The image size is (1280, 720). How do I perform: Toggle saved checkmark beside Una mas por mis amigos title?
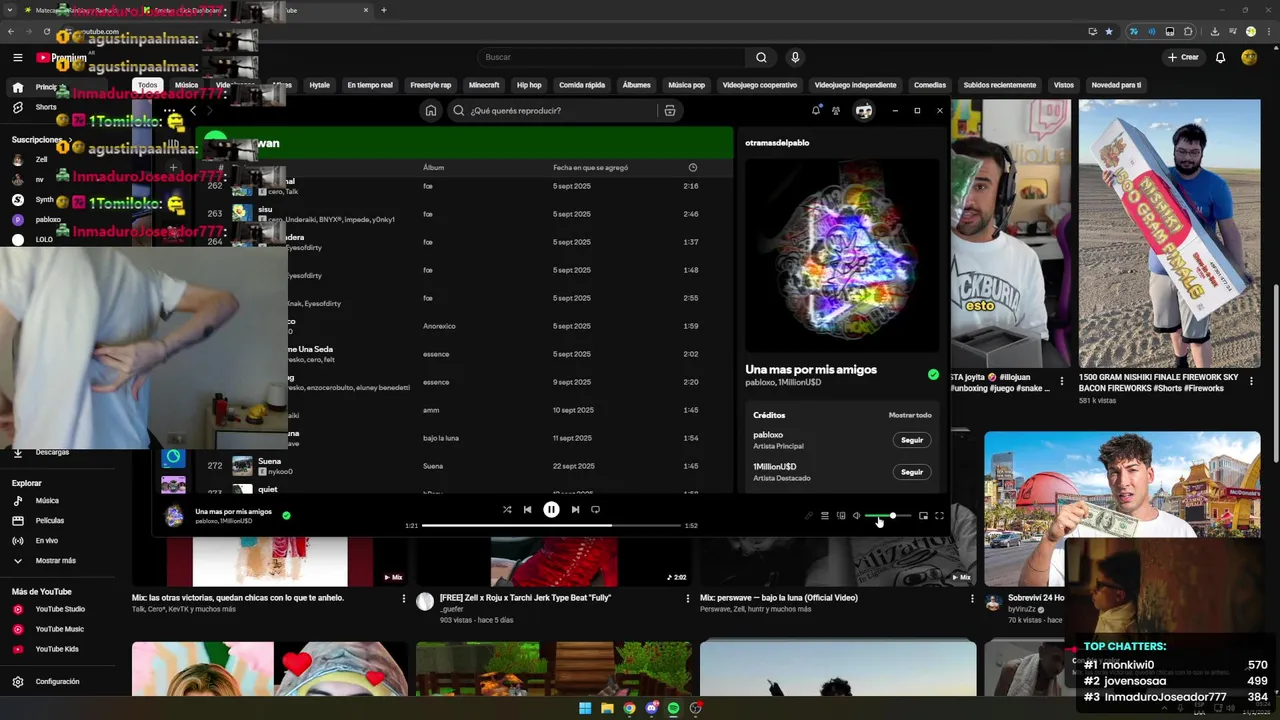933,374
